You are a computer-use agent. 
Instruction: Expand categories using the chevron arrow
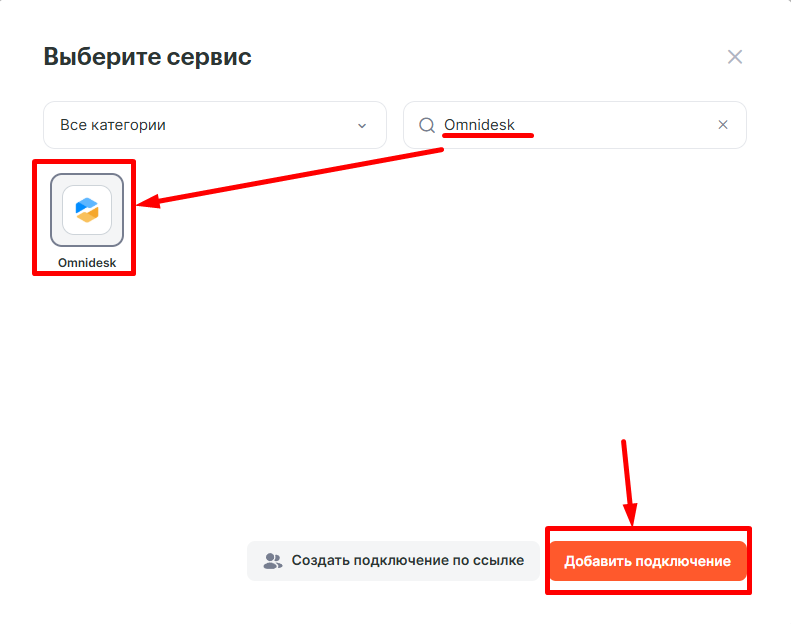pos(362,126)
